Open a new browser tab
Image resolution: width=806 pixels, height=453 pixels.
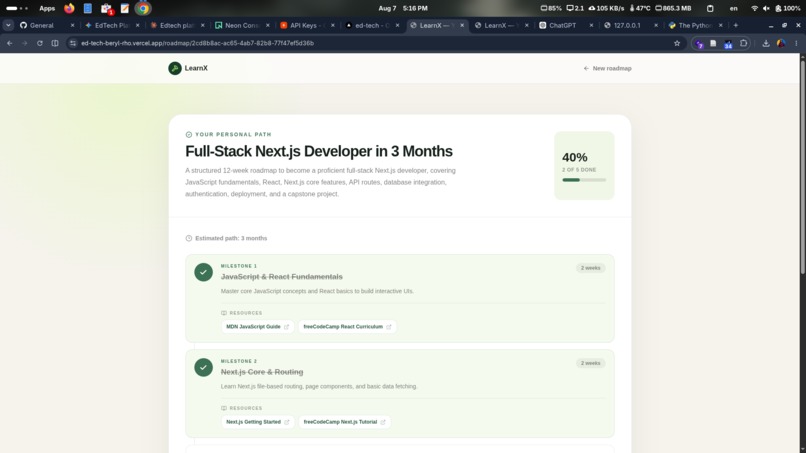(x=736, y=25)
